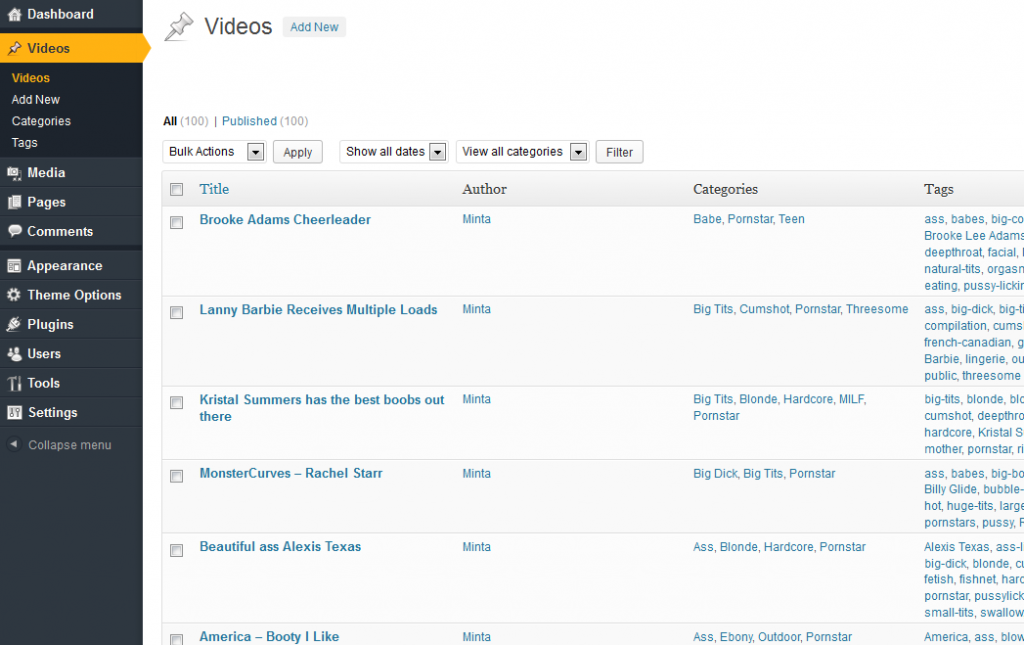This screenshot has width=1024, height=645.
Task: Click the Media icon in sidebar
Action: pos(14,173)
